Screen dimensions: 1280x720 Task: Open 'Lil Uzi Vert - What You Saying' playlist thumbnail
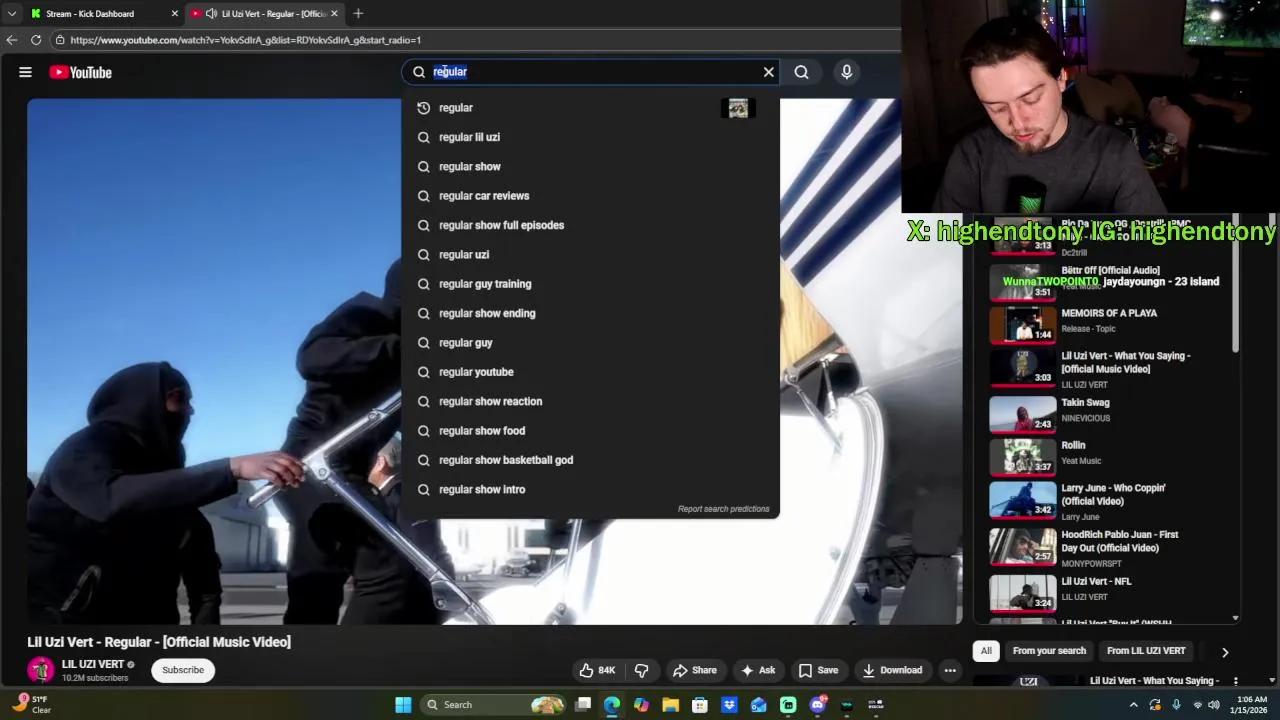pos(1022,368)
